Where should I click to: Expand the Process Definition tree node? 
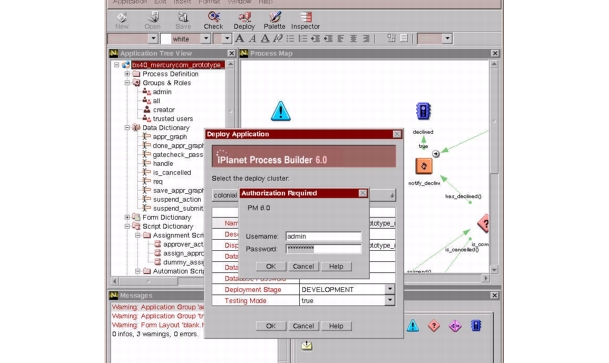(127, 74)
